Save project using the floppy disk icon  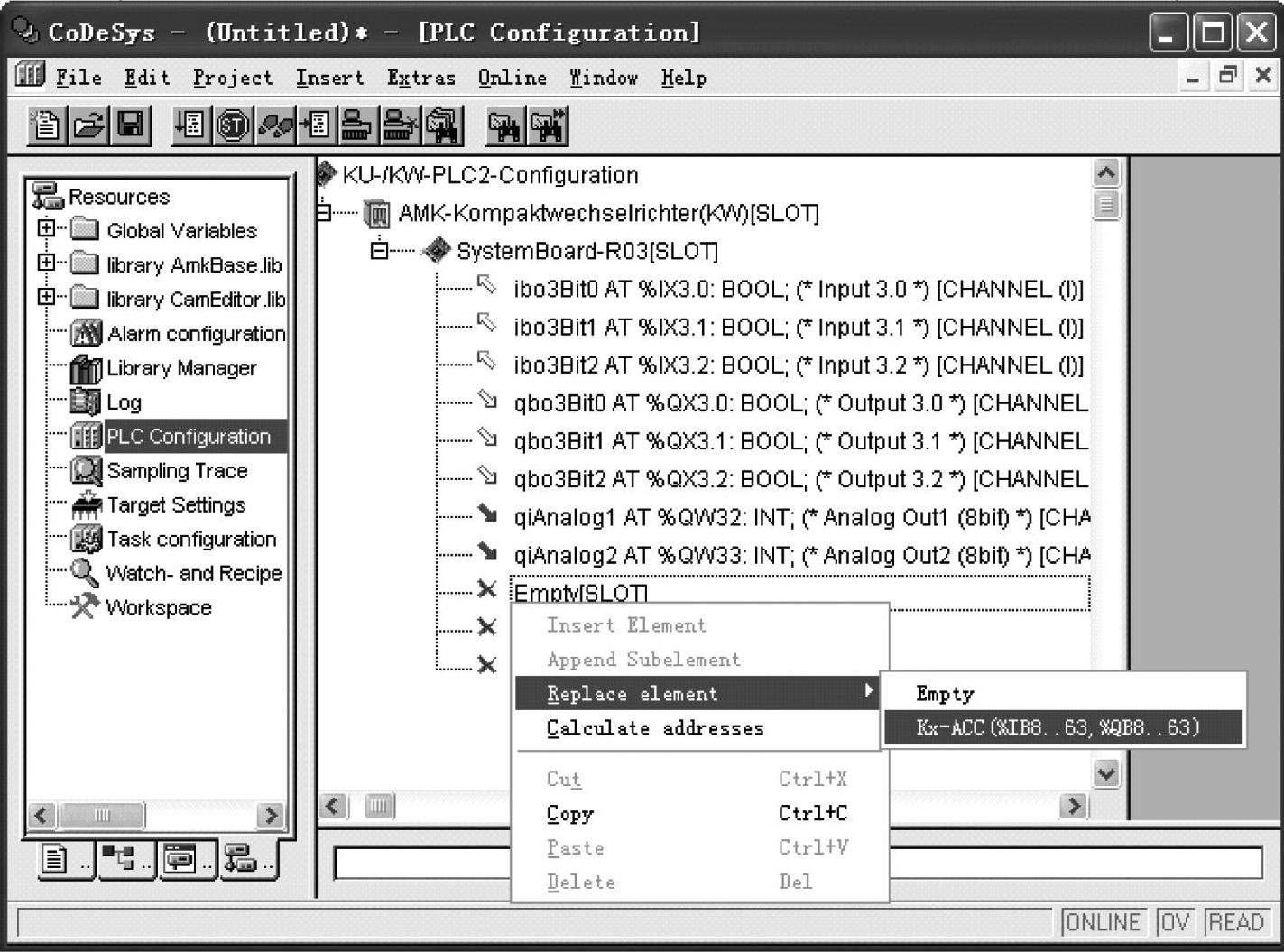tap(131, 125)
